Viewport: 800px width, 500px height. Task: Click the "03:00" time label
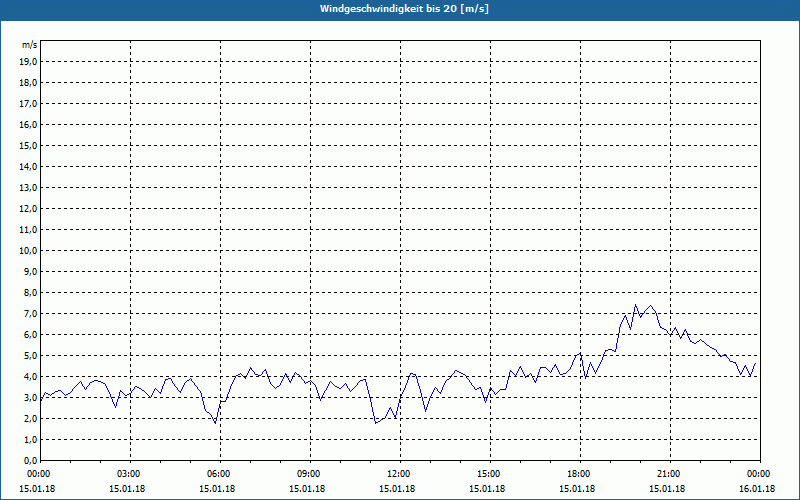click(x=130, y=474)
